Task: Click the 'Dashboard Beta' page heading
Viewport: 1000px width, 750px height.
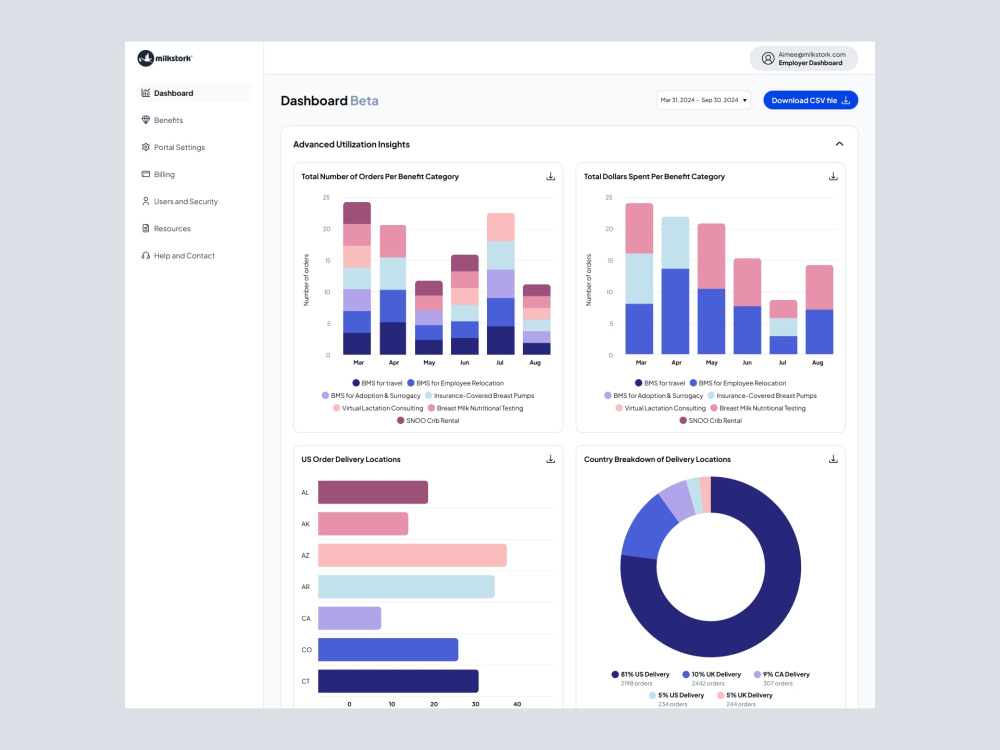Action: tap(330, 101)
